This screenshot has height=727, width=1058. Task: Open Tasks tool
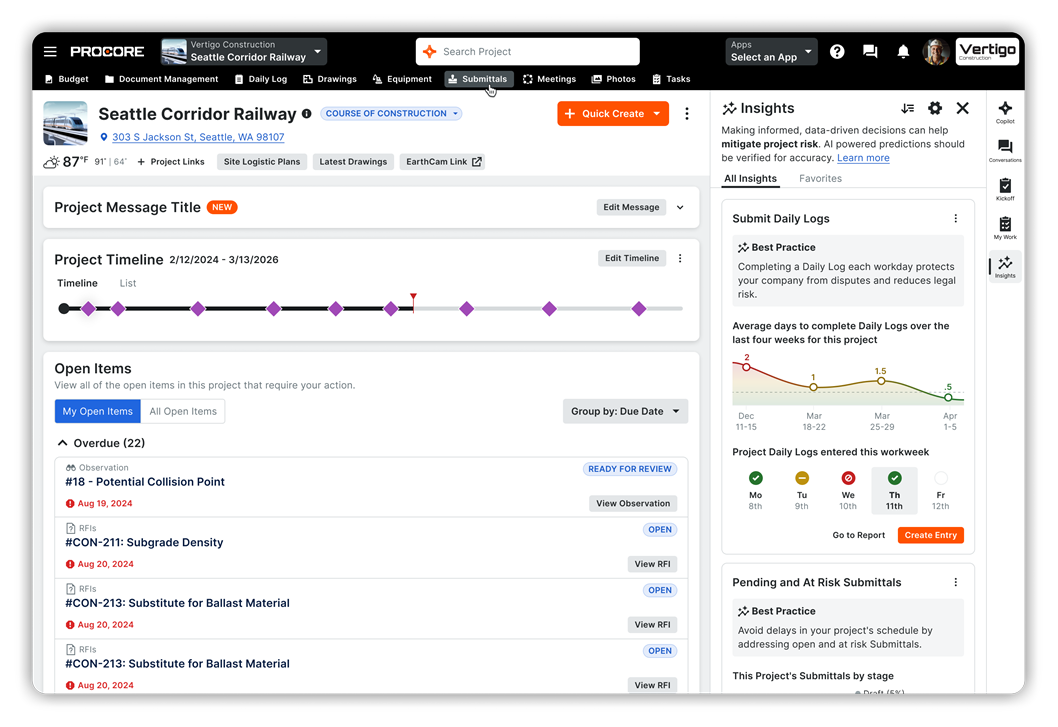tap(671, 79)
